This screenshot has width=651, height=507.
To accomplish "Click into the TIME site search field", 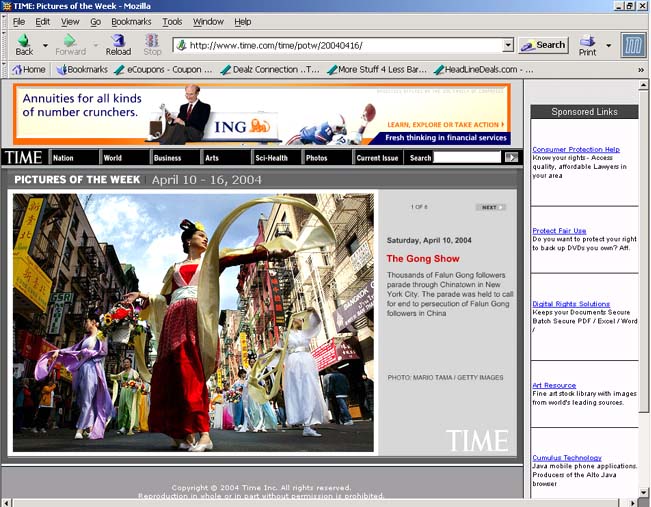I will tap(467, 157).
